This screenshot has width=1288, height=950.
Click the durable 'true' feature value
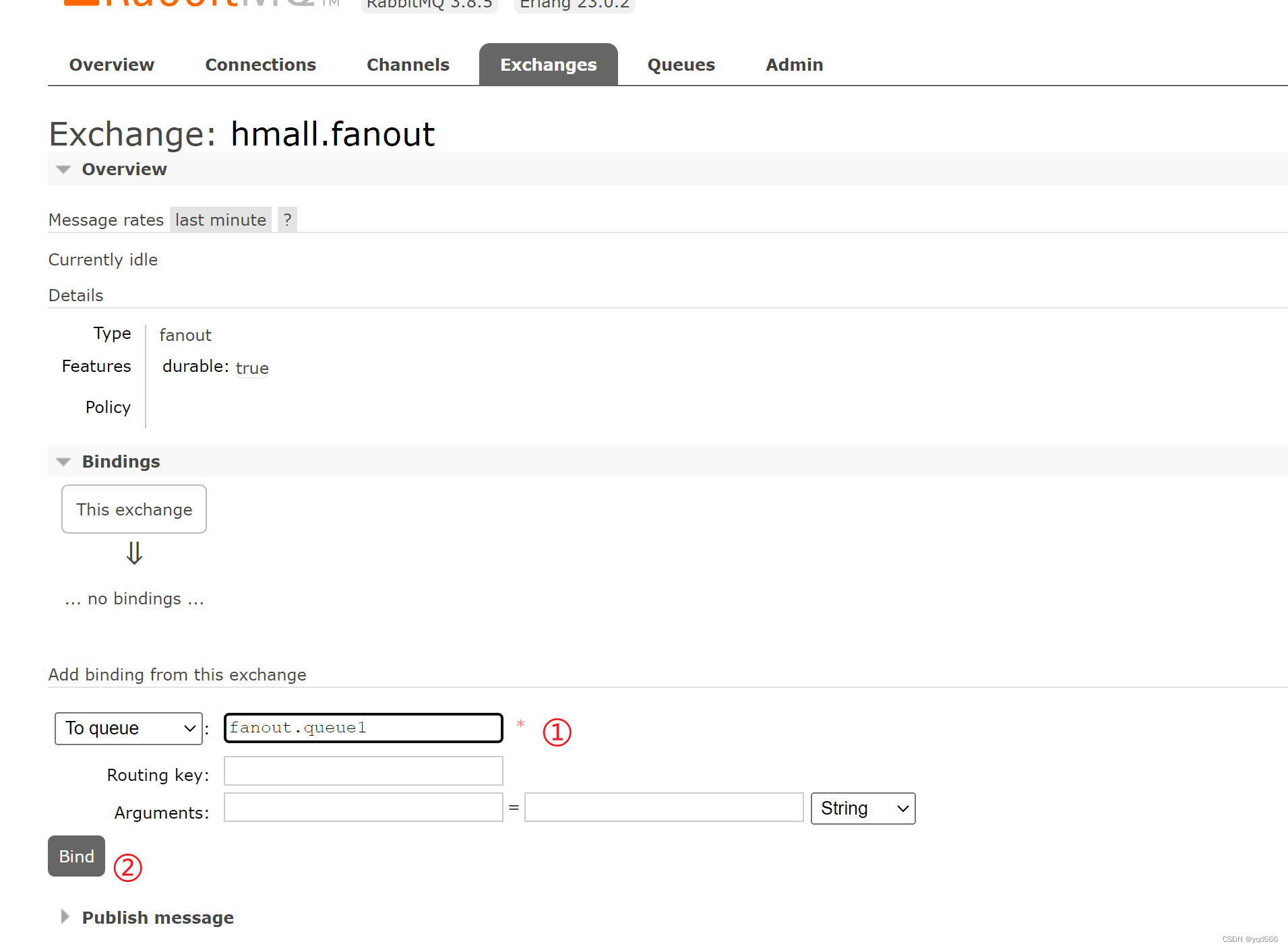point(252,369)
